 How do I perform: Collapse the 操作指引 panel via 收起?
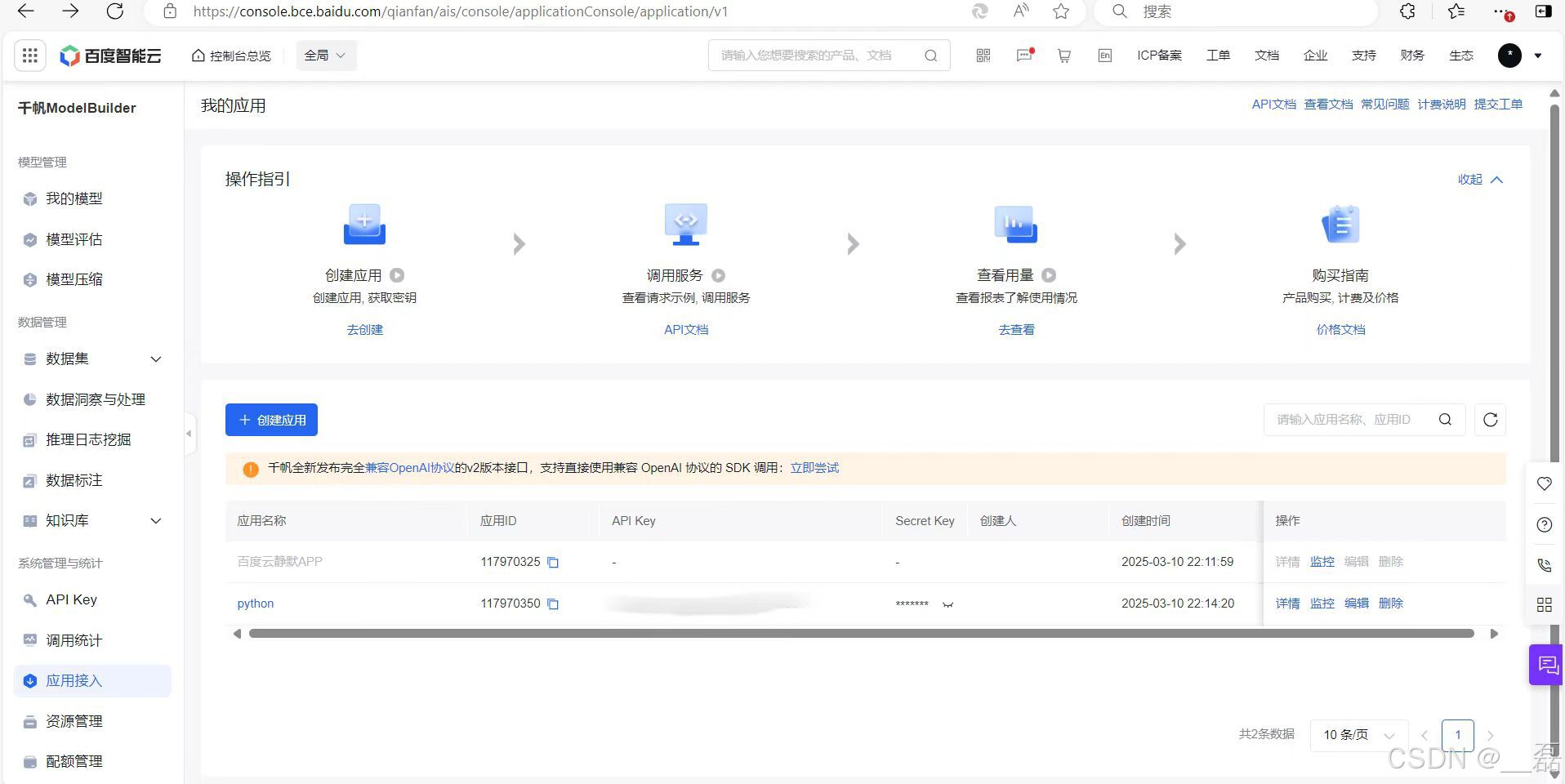(1480, 180)
